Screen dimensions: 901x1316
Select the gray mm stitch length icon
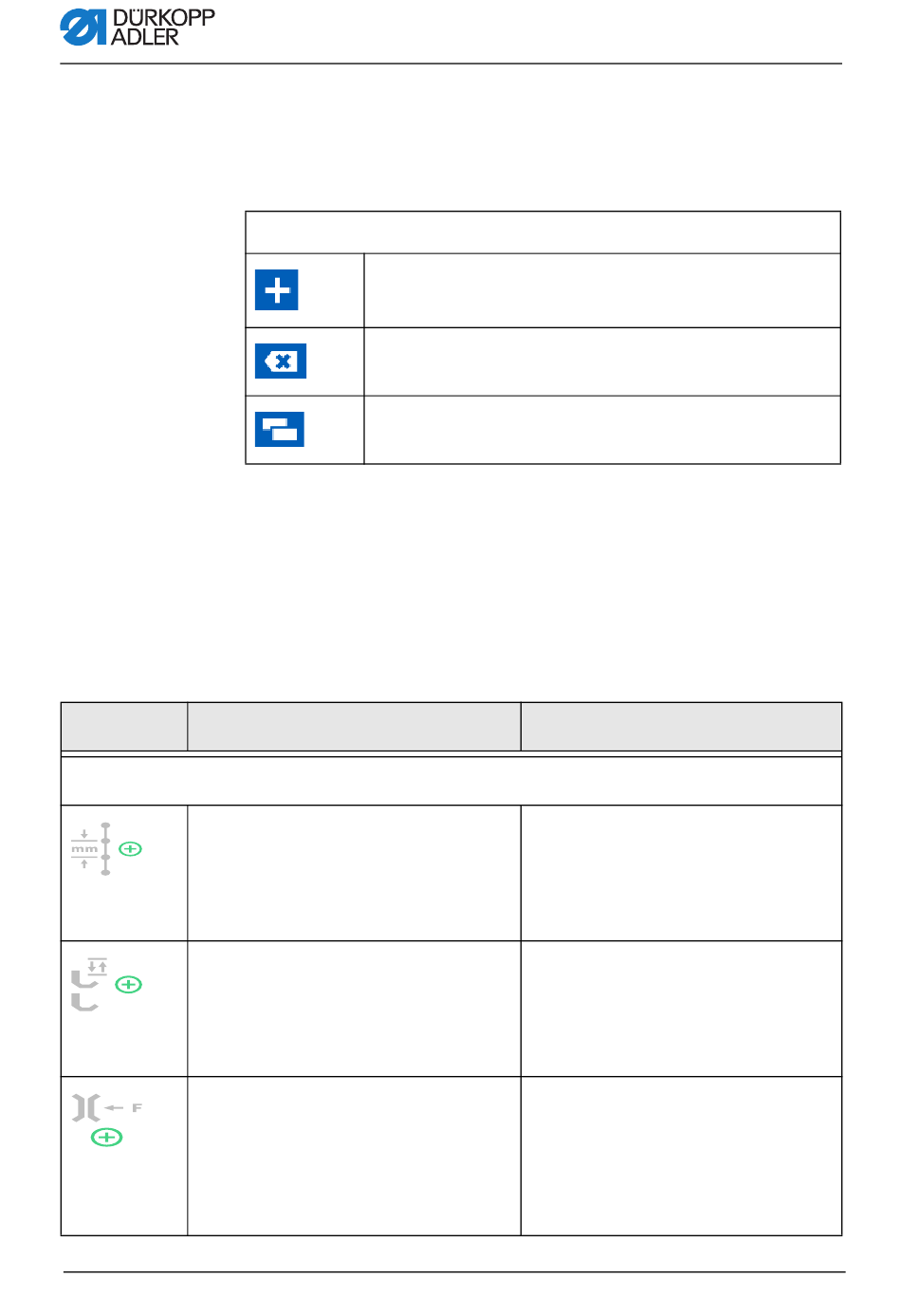click(x=92, y=849)
